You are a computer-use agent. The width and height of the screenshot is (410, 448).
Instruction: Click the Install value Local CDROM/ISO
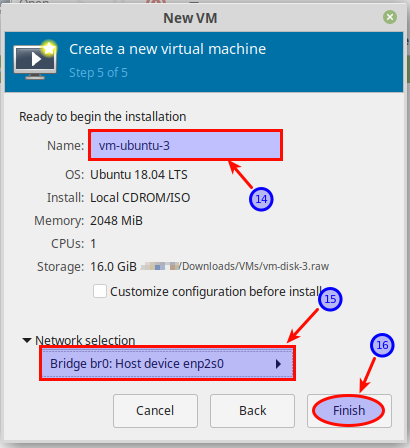pyautogui.click(x=140, y=198)
